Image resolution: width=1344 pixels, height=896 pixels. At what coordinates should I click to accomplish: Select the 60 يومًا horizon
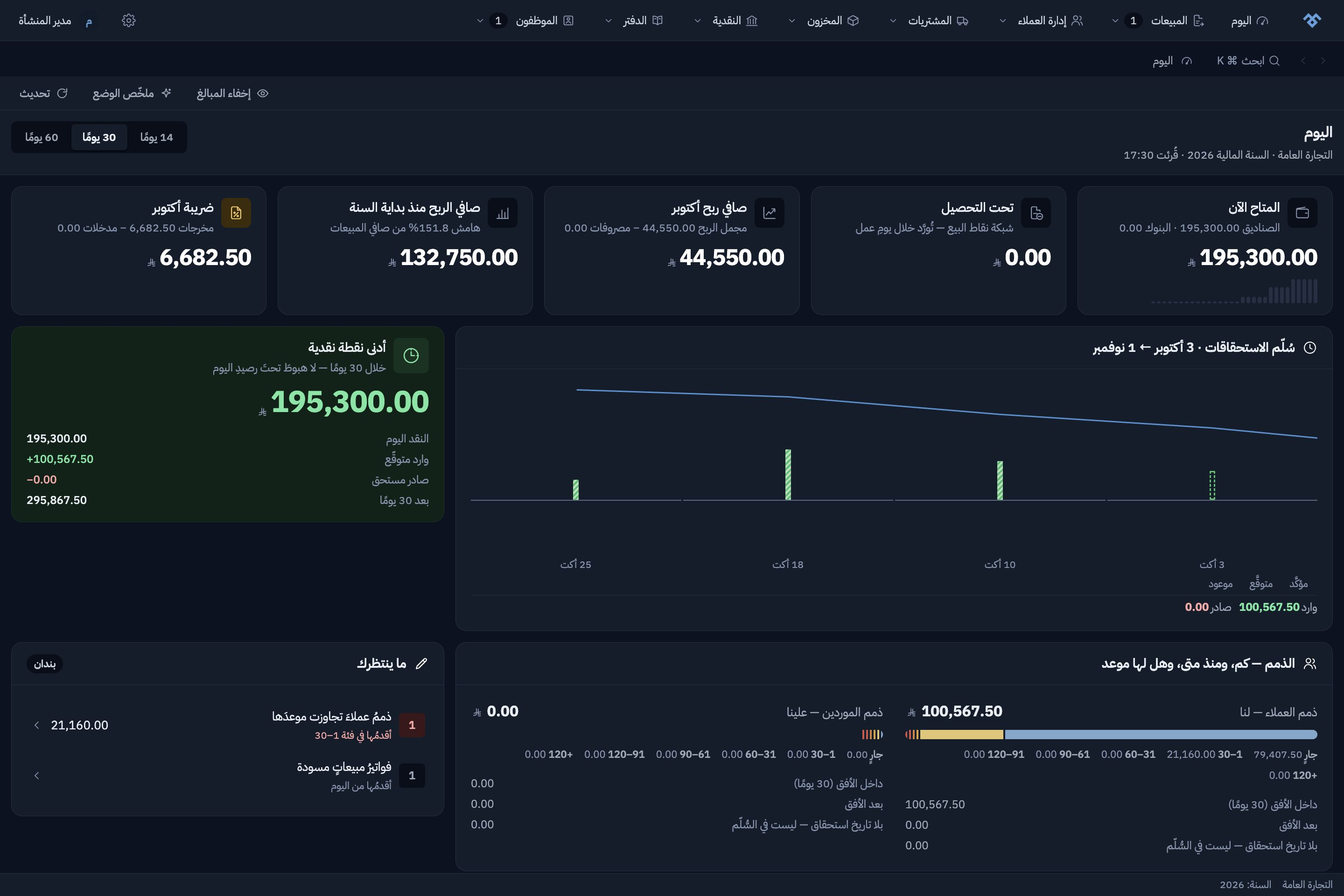point(42,137)
